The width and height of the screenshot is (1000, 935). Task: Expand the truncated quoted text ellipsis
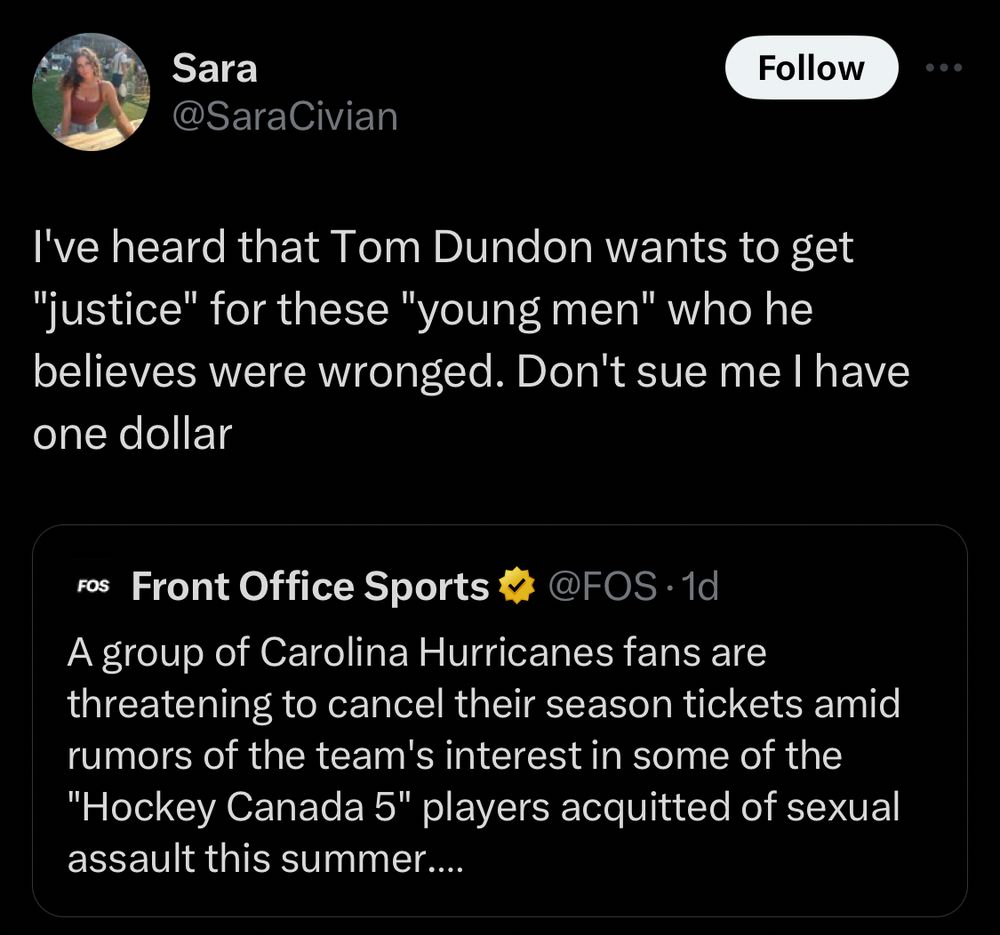(445, 859)
